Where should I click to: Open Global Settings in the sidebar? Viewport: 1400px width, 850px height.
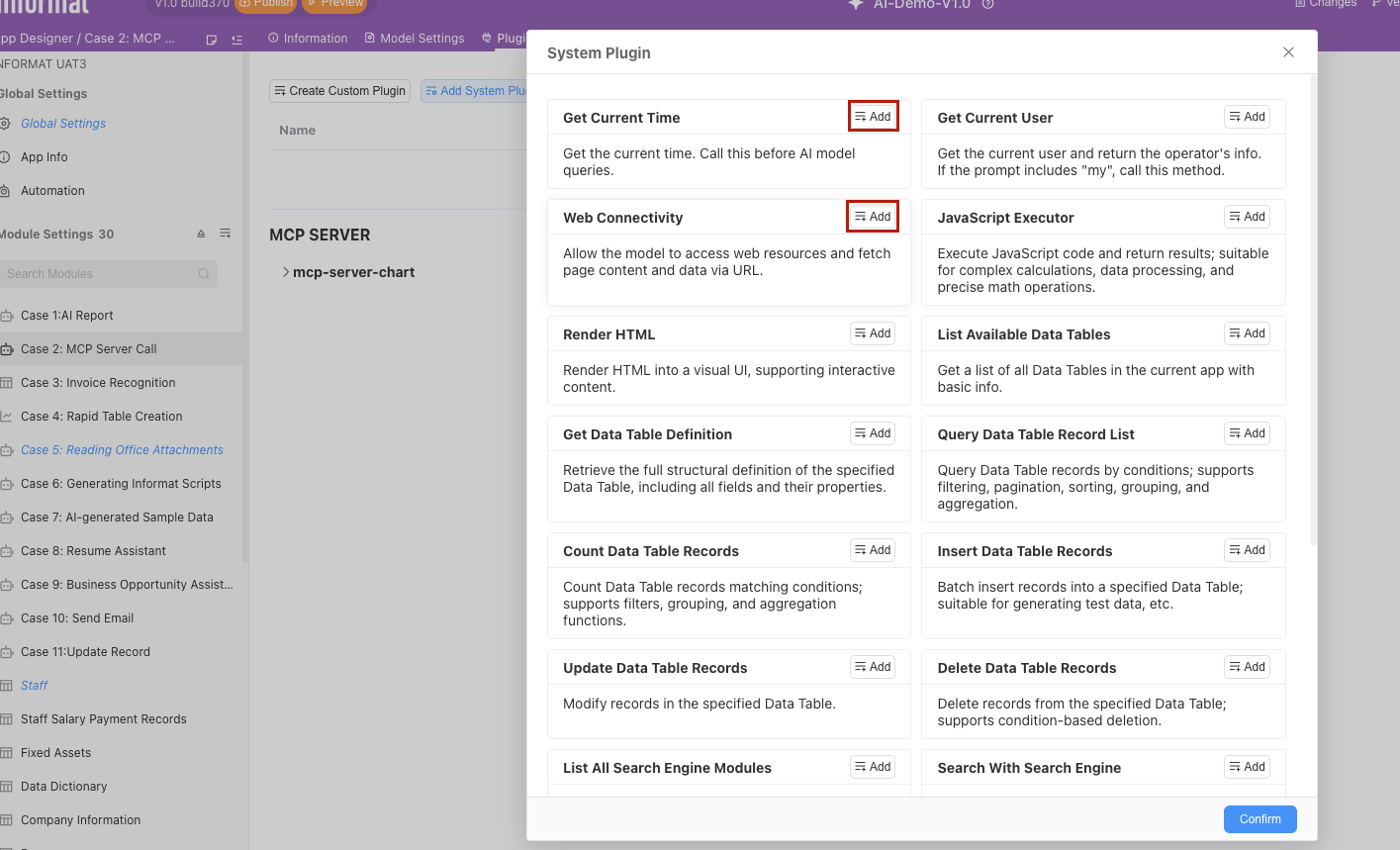coord(63,124)
